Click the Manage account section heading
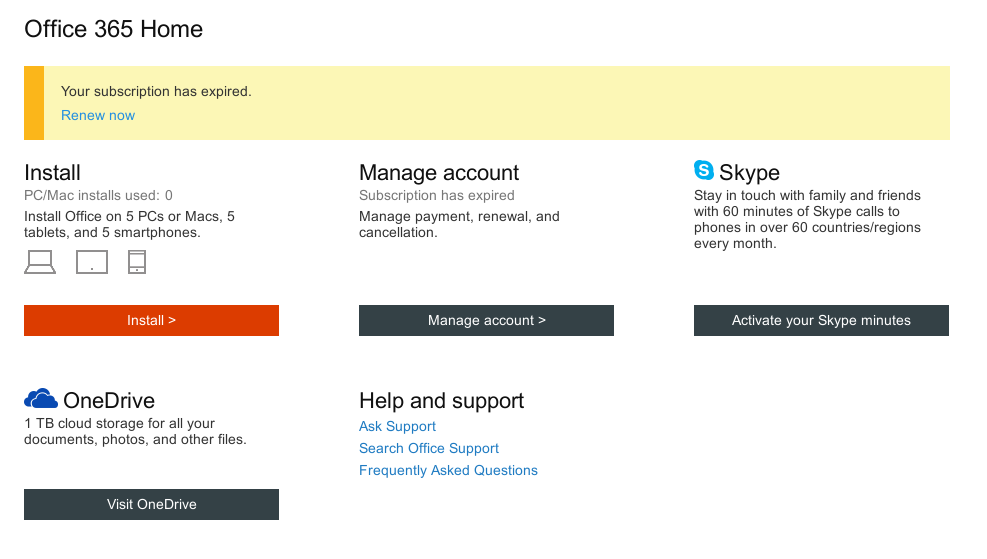 click(439, 172)
